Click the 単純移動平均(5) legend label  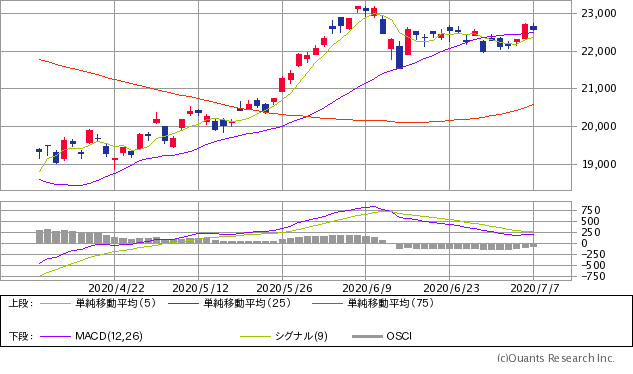[x=115, y=303]
